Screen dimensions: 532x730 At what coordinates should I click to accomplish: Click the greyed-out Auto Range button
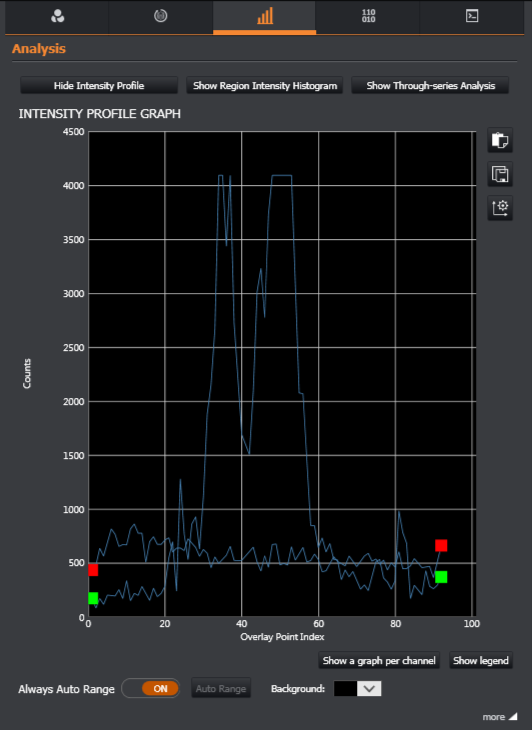221,689
